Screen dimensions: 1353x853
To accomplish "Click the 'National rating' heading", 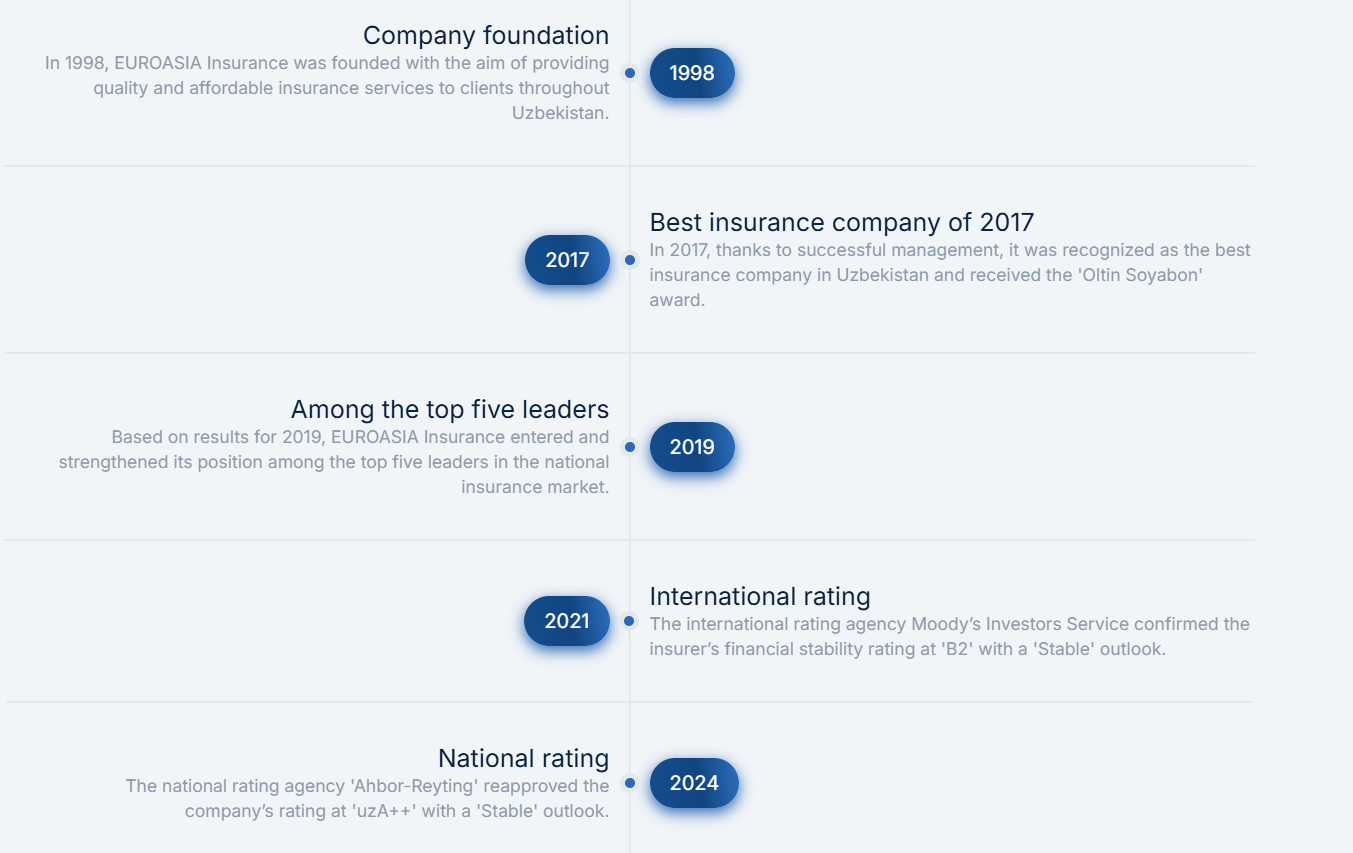I will [x=523, y=758].
